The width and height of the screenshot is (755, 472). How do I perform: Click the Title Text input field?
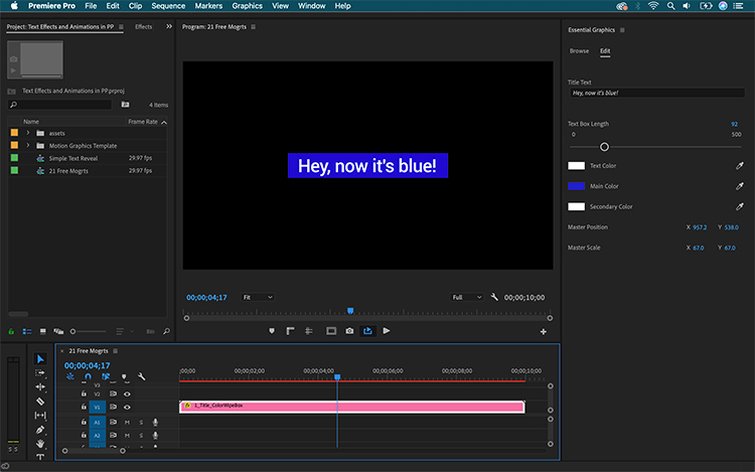coord(655,93)
